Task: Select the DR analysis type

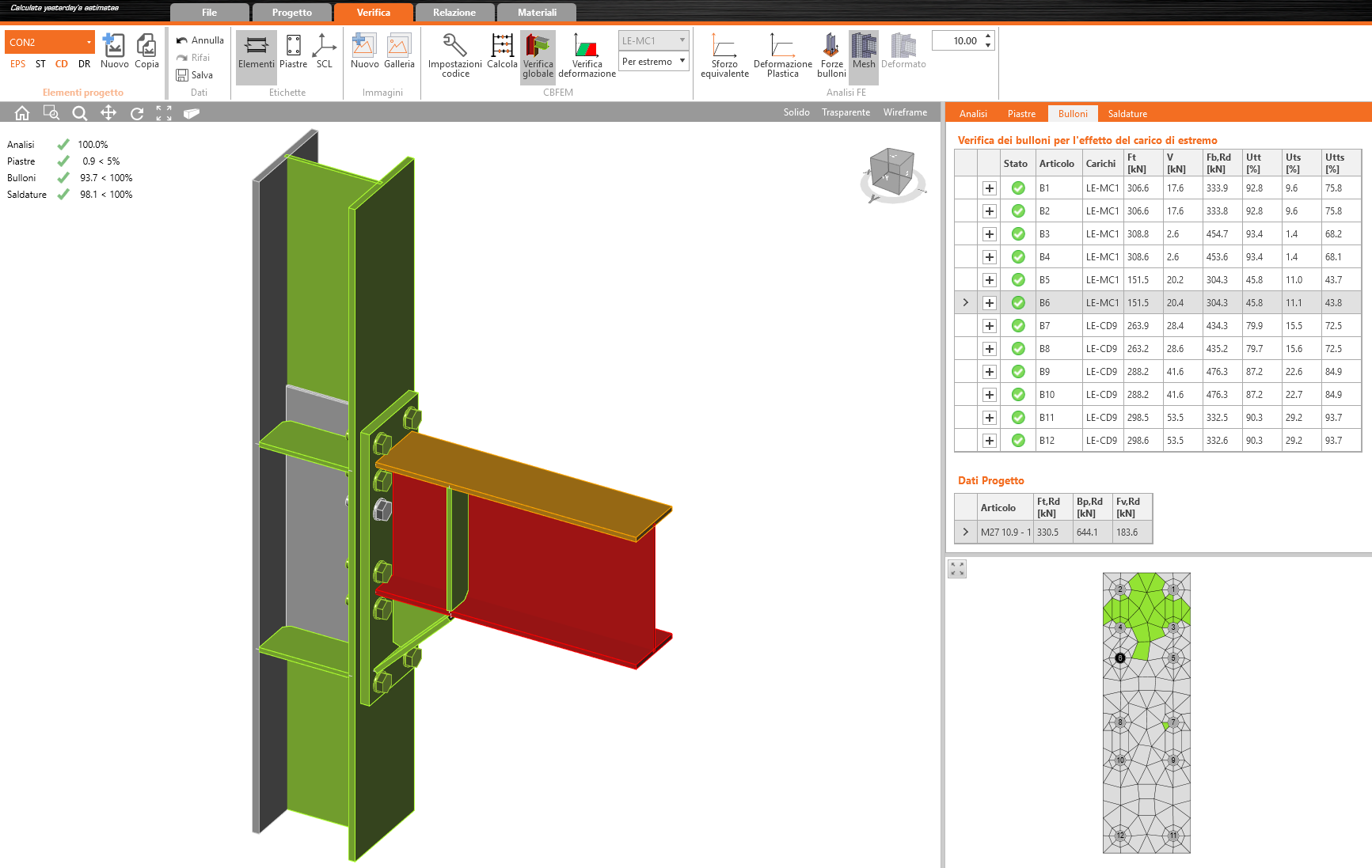Action: click(84, 64)
